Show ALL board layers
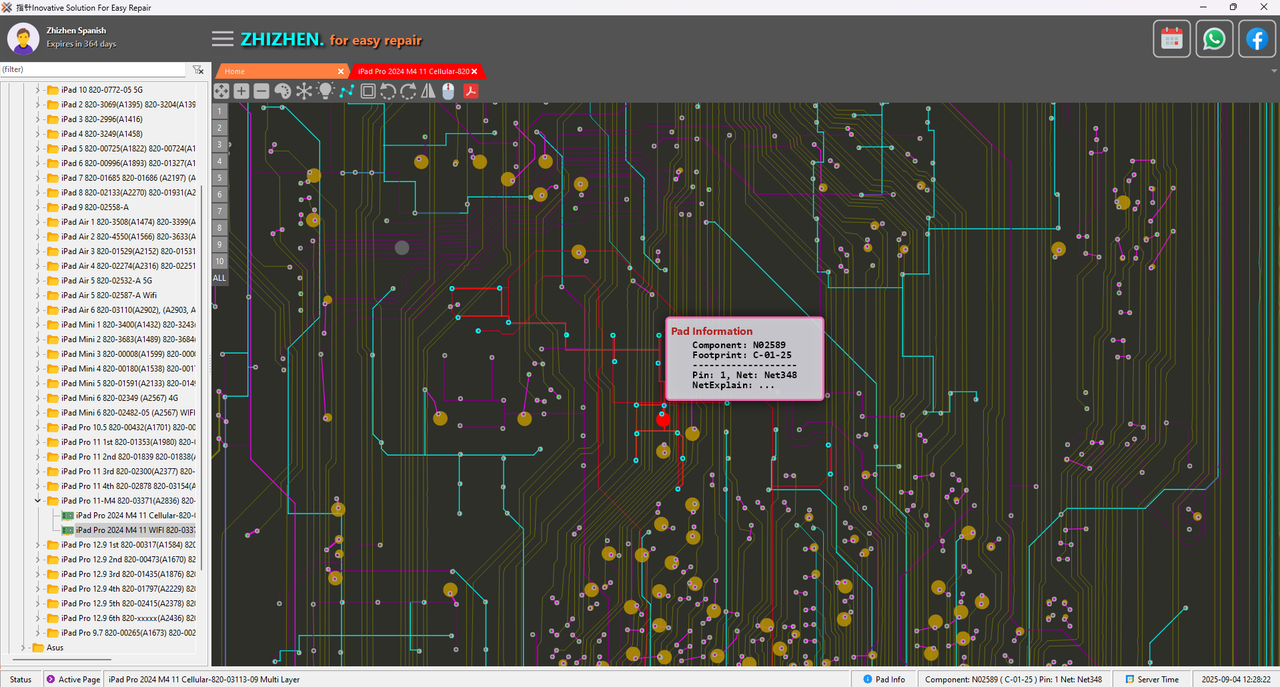The width and height of the screenshot is (1280, 687). (219, 277)
